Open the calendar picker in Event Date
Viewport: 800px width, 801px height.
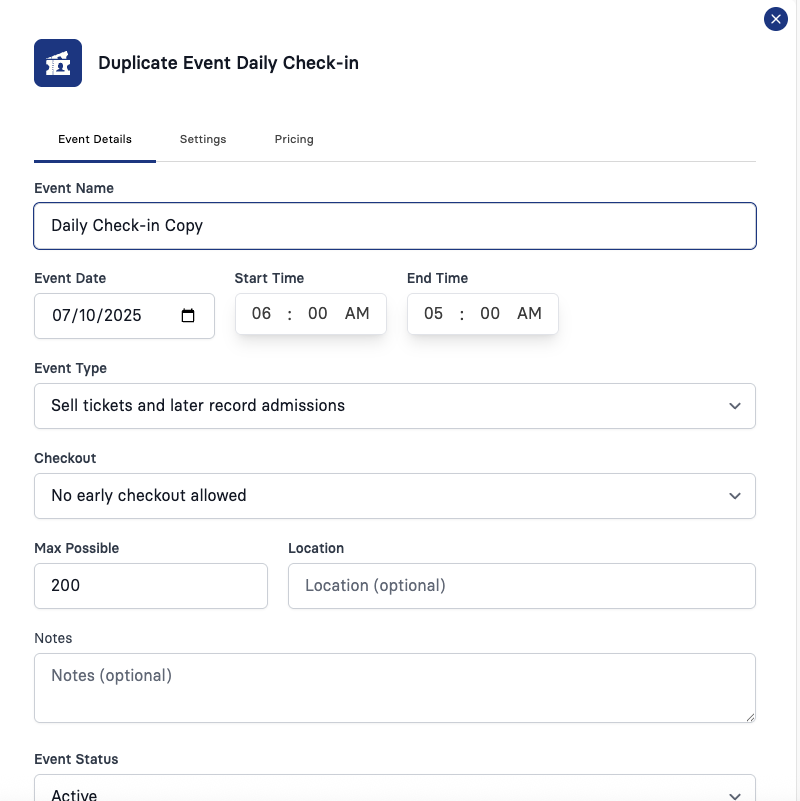pos(188,316)
